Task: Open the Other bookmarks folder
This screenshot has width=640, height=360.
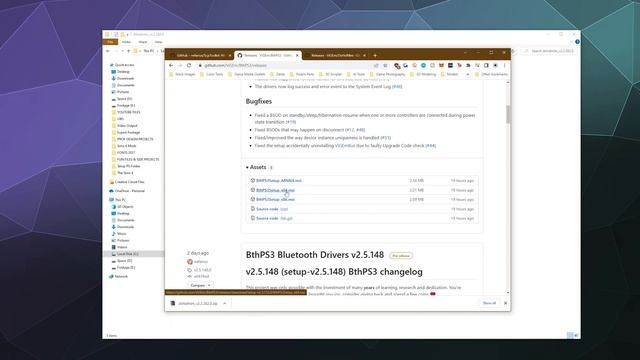Action: coord(491,74)
